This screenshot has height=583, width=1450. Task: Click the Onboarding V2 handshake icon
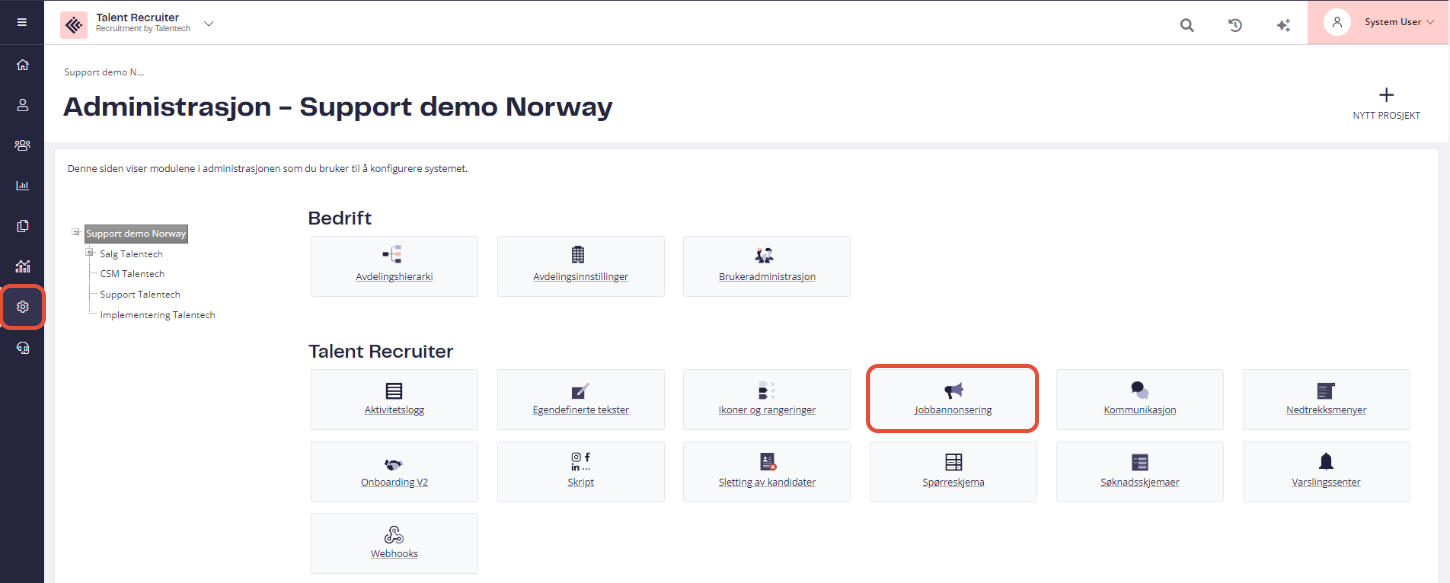click(x=394, y=464)
